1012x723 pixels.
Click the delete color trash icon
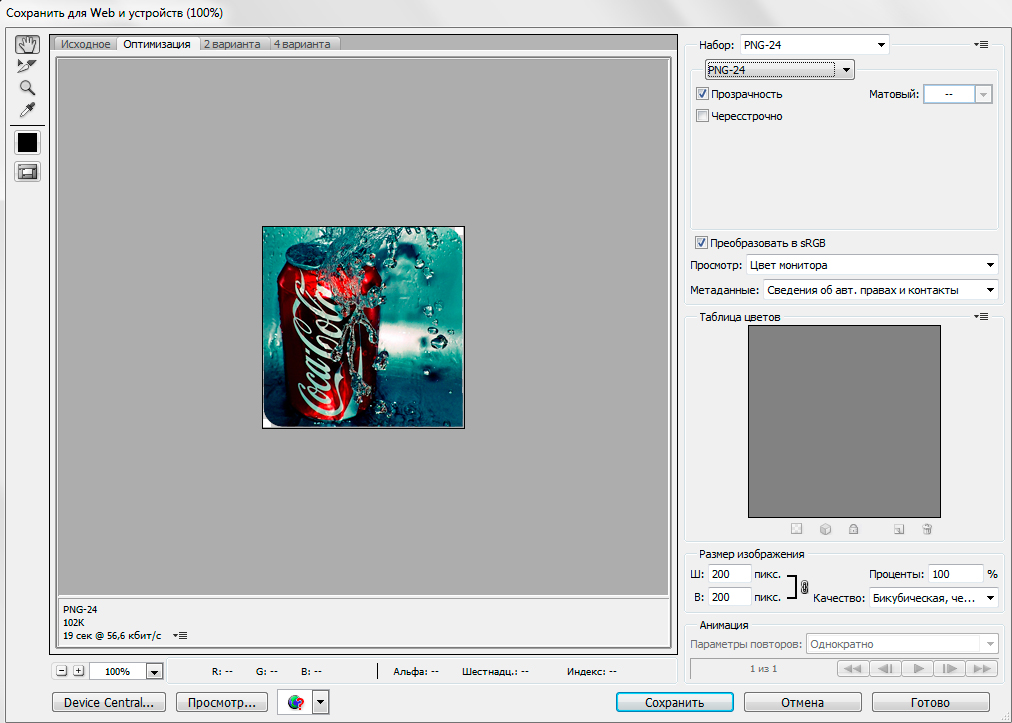click(927, 529)
